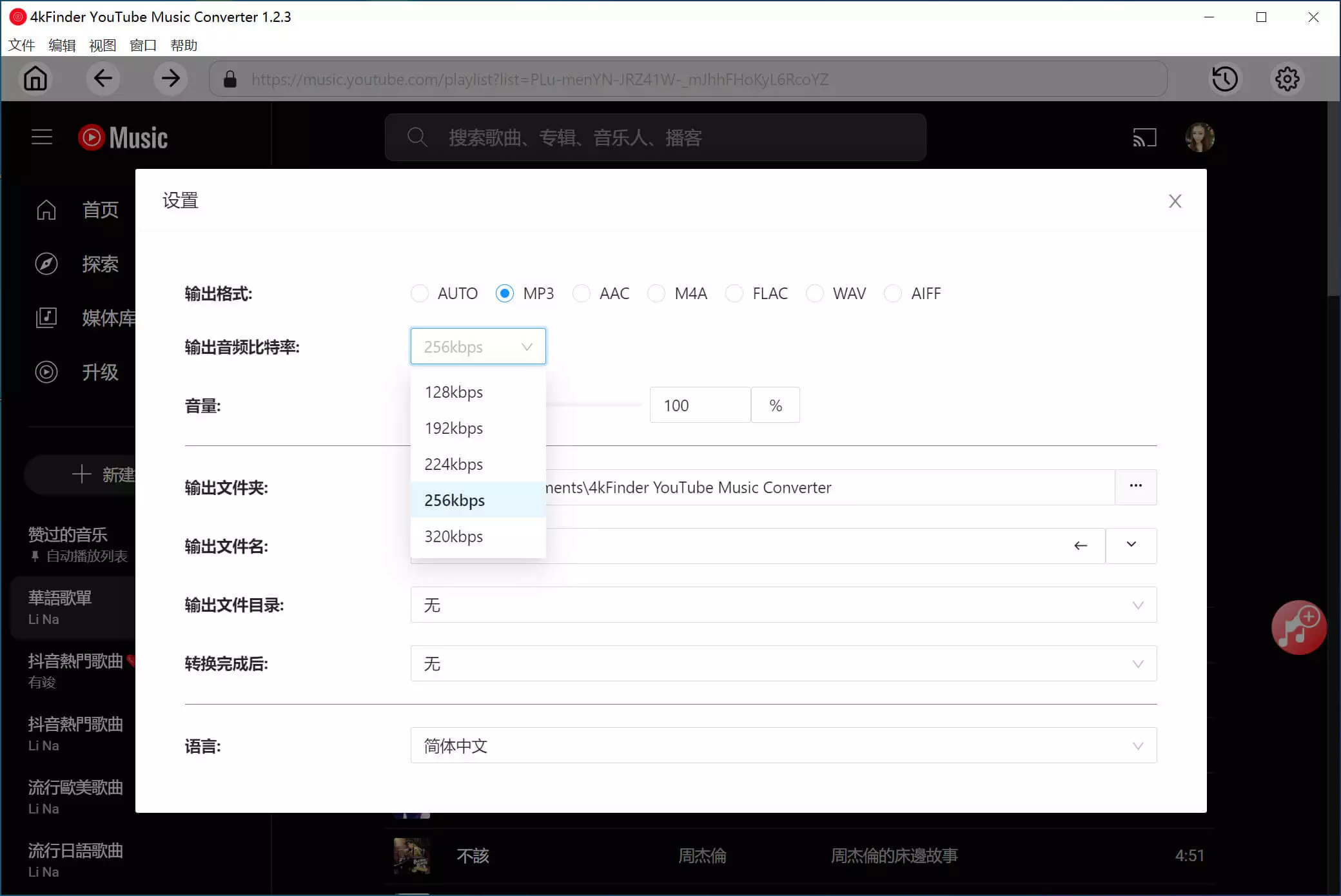Image resolution: width=1341 pixels, height=896 pixels.
Task: Click the 周杰倫 artist link
Action: (702, 855)
